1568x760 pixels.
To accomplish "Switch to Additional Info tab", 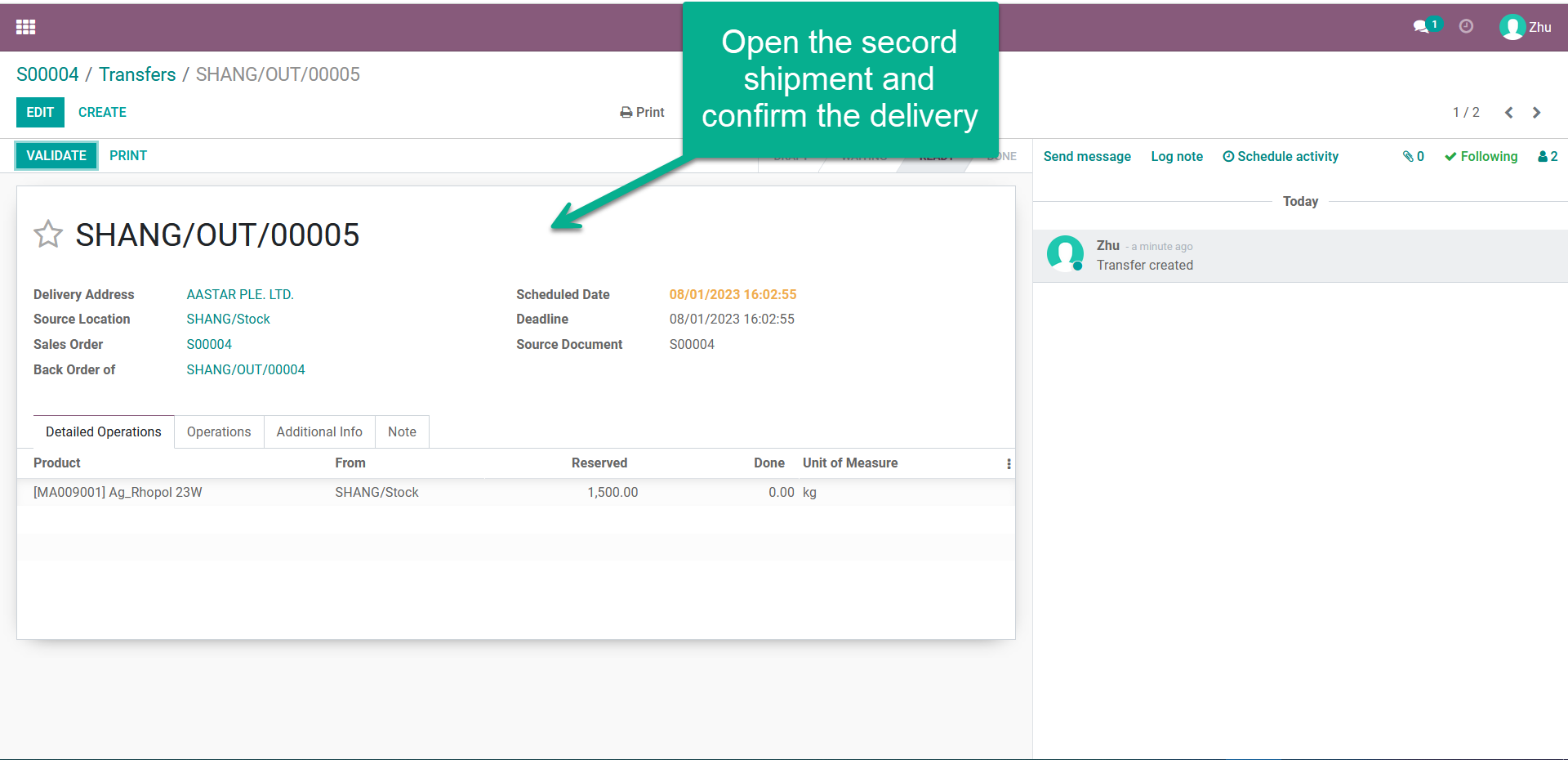I will [x=319, y=431].
